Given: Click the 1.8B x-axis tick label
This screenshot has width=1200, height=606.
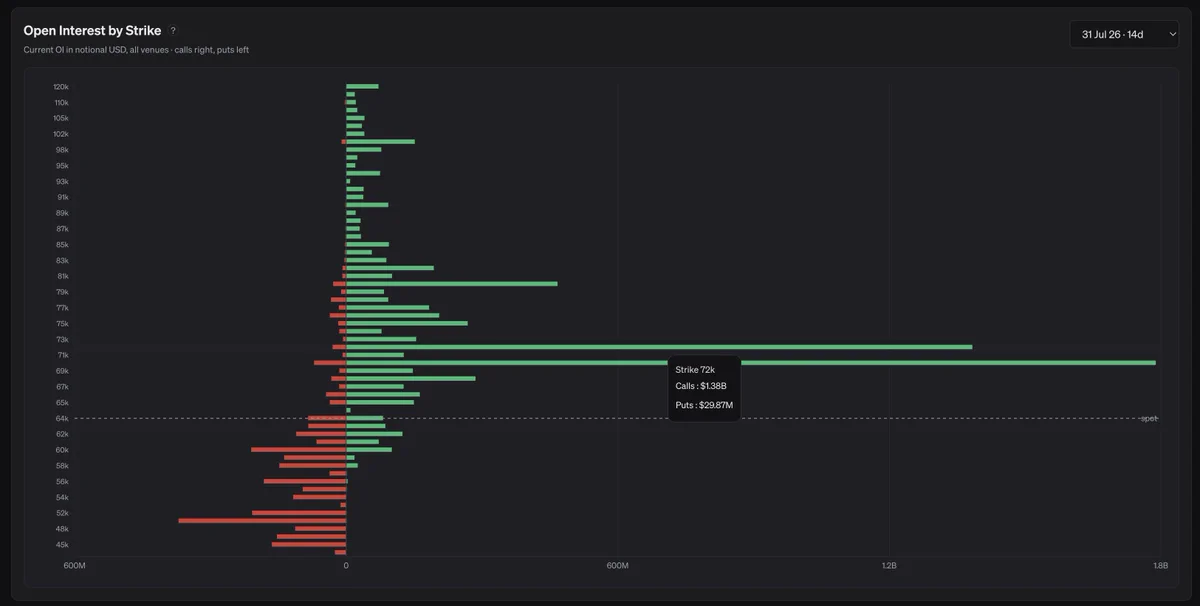Looking at the screenshot, I should (1160, 566).
